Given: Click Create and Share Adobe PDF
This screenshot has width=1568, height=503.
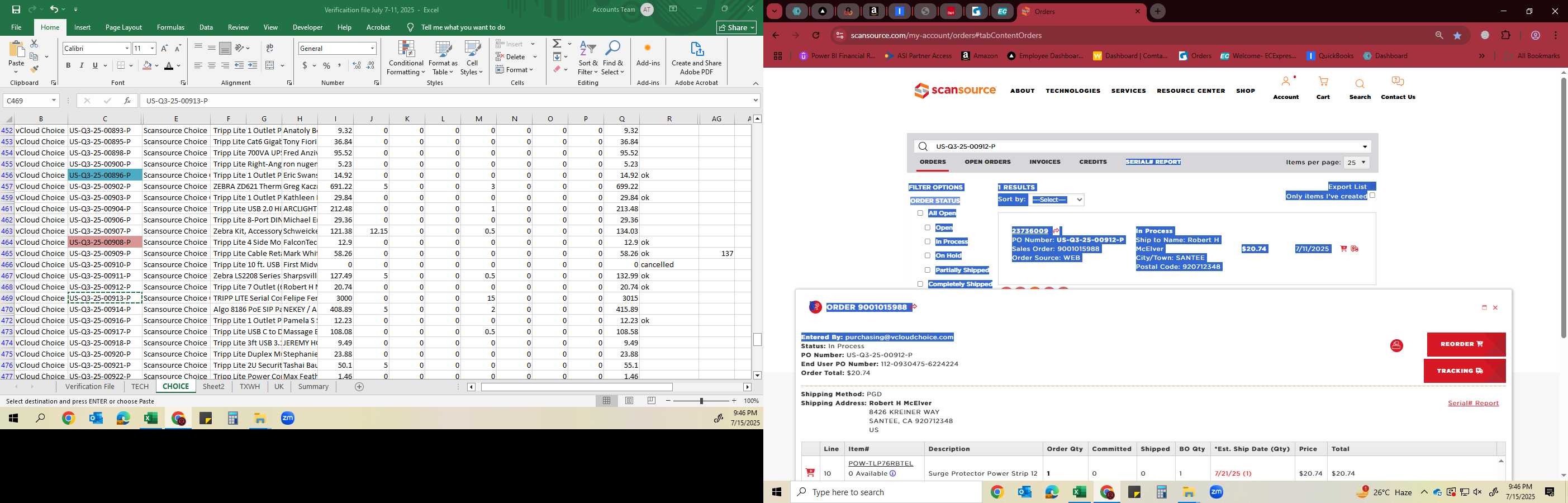Looking at the screenshot, I should (x=696, y=59).
